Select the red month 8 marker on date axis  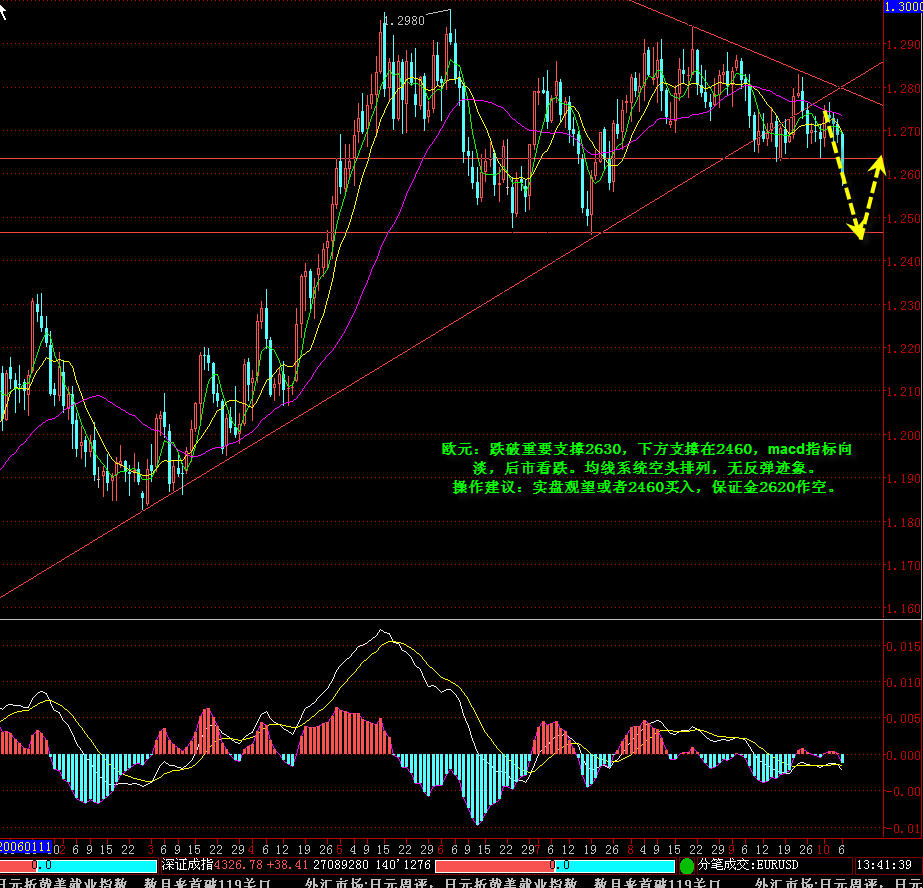click(630, 849)
